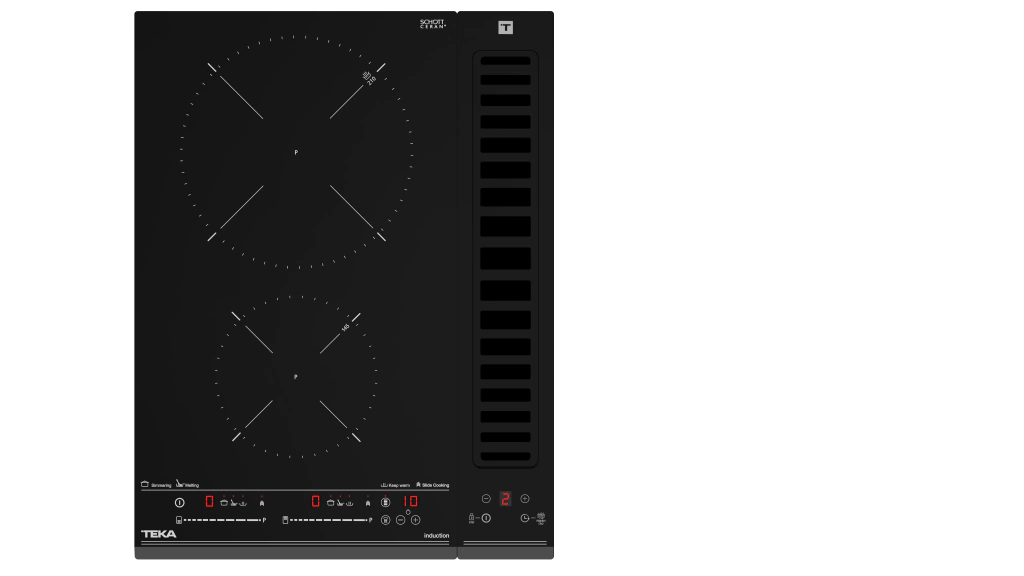Image resolution: width=1024 pixels, height=576 pixels.
Task: Select melting icon for left zone
Action: click(234, 502)
